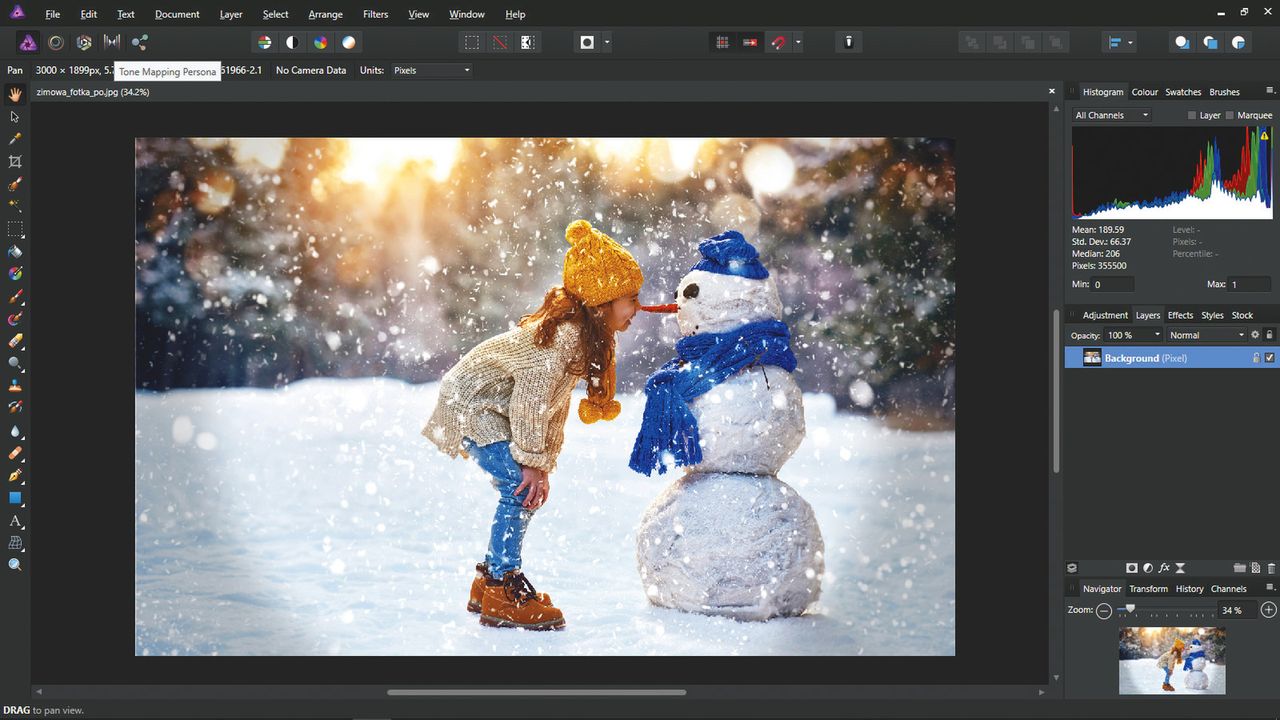
Task: Zoom out with Navigator minus button
Action: pyautogui.click(x=1103, y=610)
